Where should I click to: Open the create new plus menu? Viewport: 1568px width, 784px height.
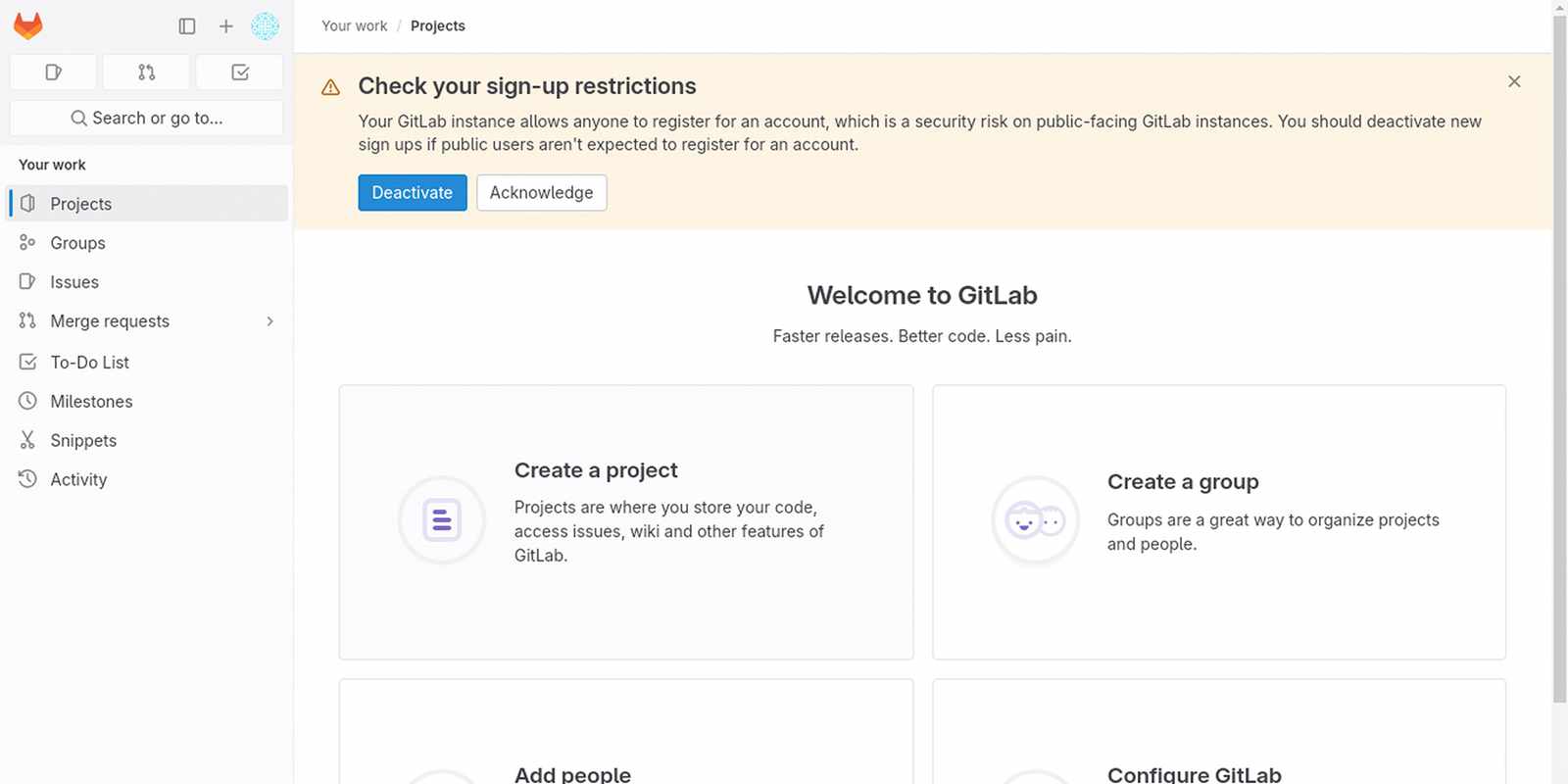pos(226,26)
